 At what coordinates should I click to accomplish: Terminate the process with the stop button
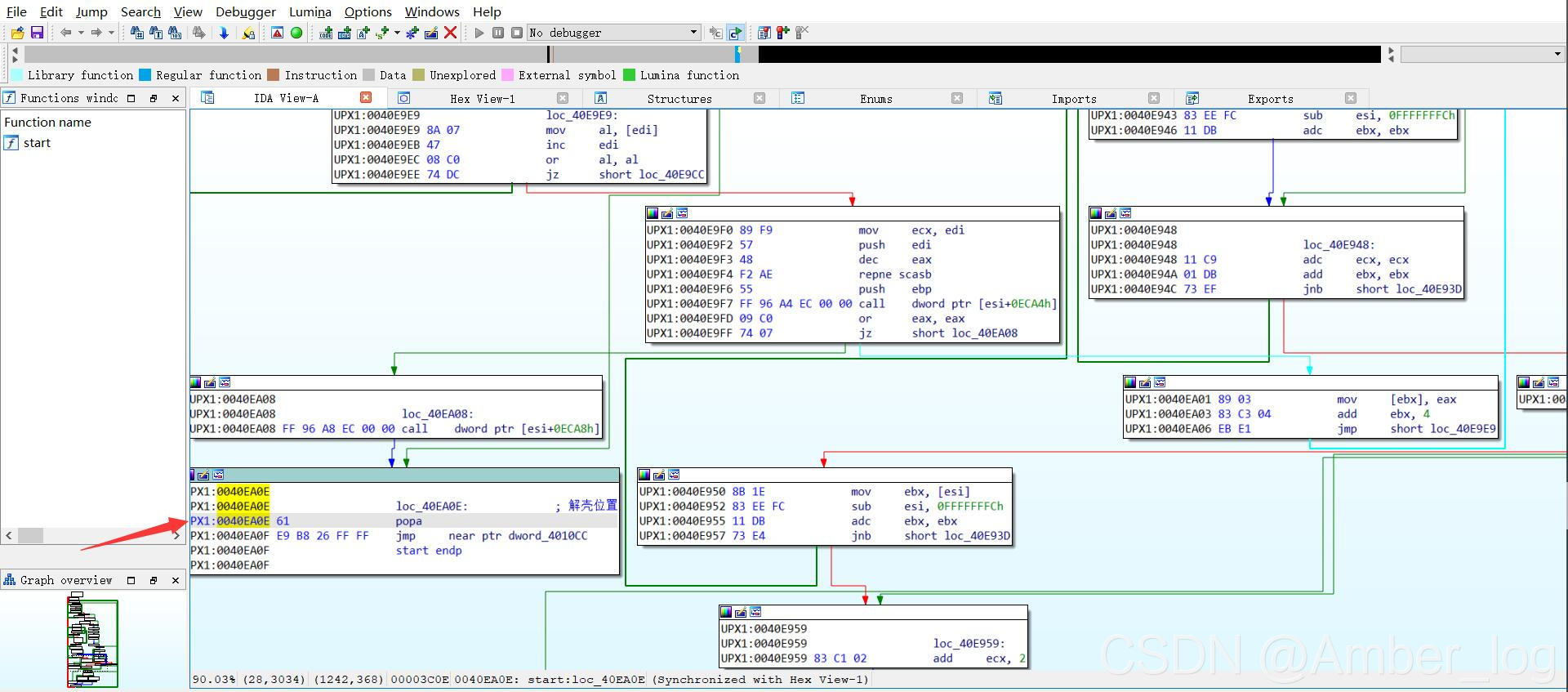point(517,33)
